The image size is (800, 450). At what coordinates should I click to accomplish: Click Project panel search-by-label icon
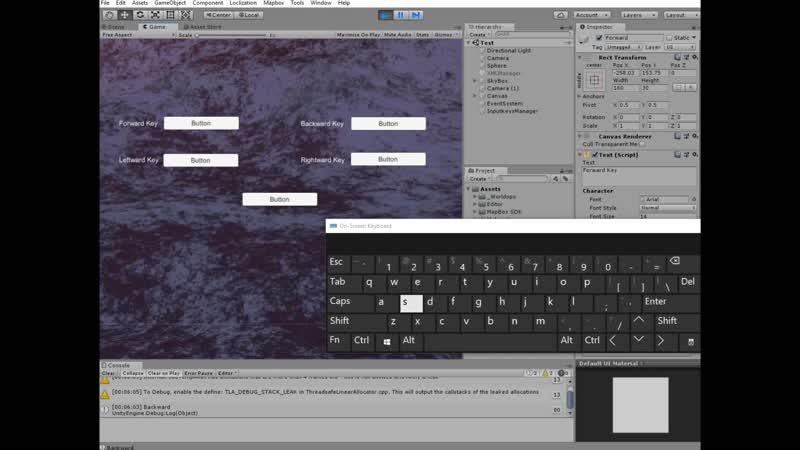click(x=565, y=179)
